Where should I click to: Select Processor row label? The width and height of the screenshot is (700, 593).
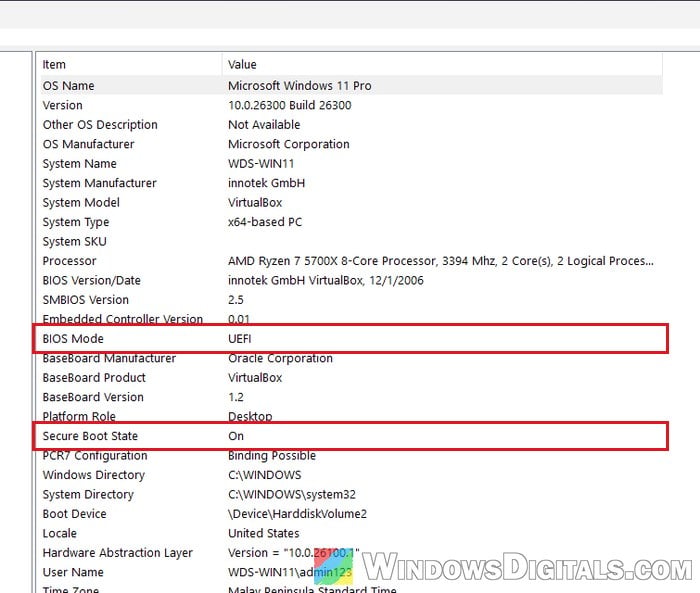pyautogui.click(x=69, y=261)
